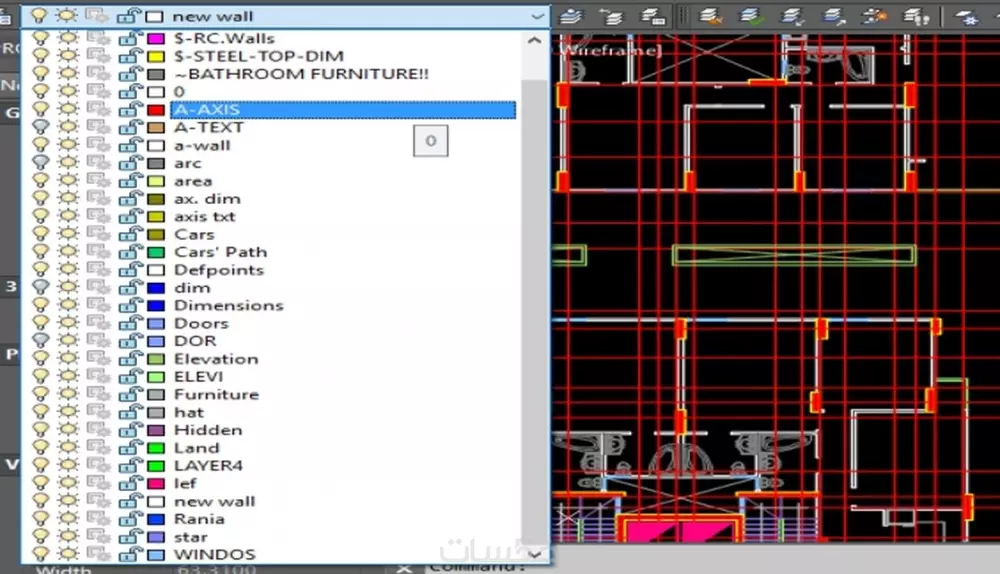Select the A-AXIS layer name
This screenshot has height=574, width=1000.
207,110
